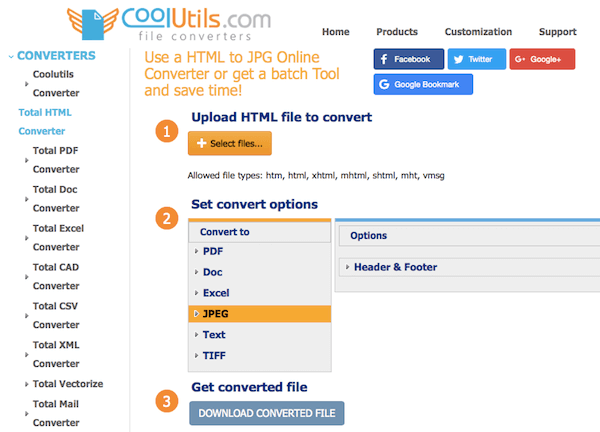
Task: Click the plus icon on Select files
Action: tap(201, 143)
